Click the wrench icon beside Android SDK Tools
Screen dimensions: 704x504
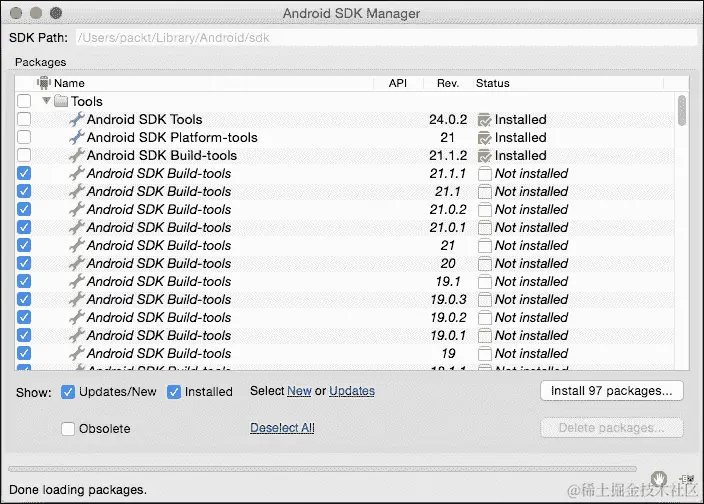point(77,119)
